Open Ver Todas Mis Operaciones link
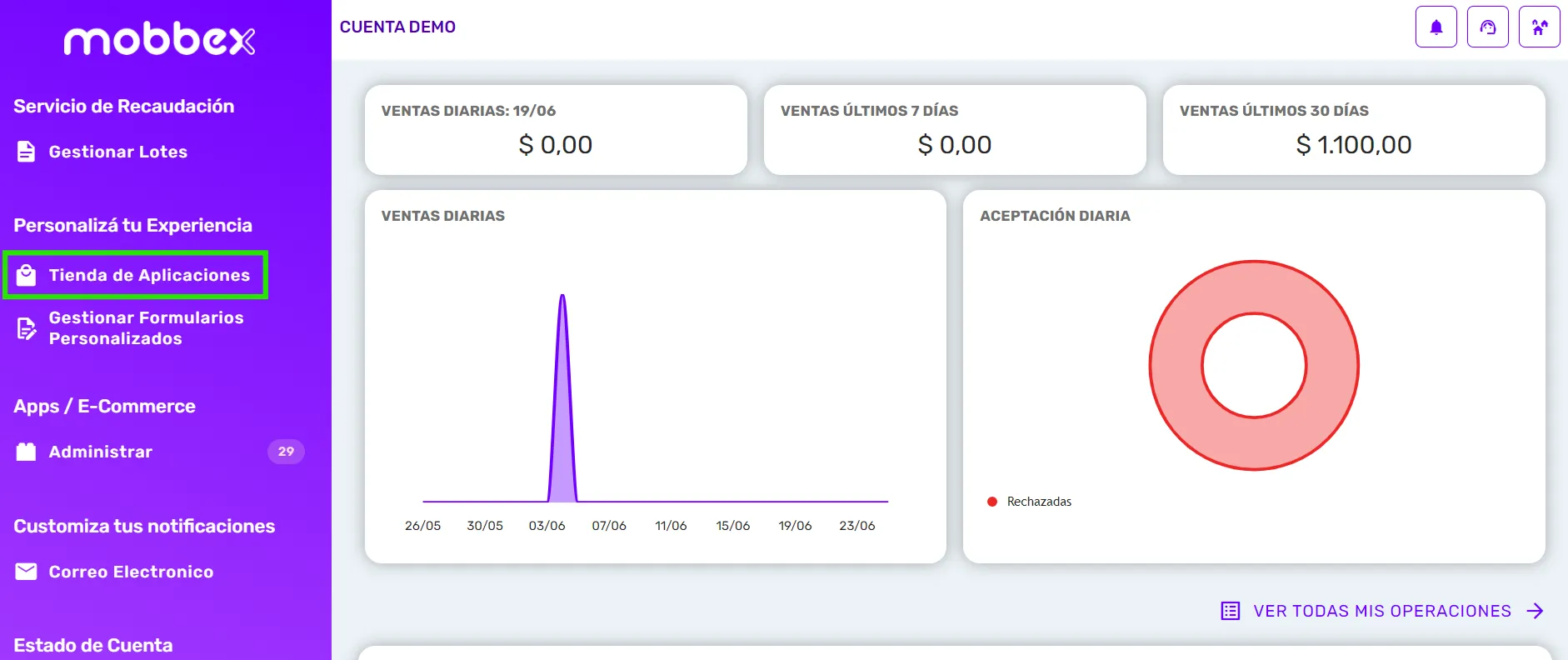1568x660 pixels. (x=1382, y=611)
